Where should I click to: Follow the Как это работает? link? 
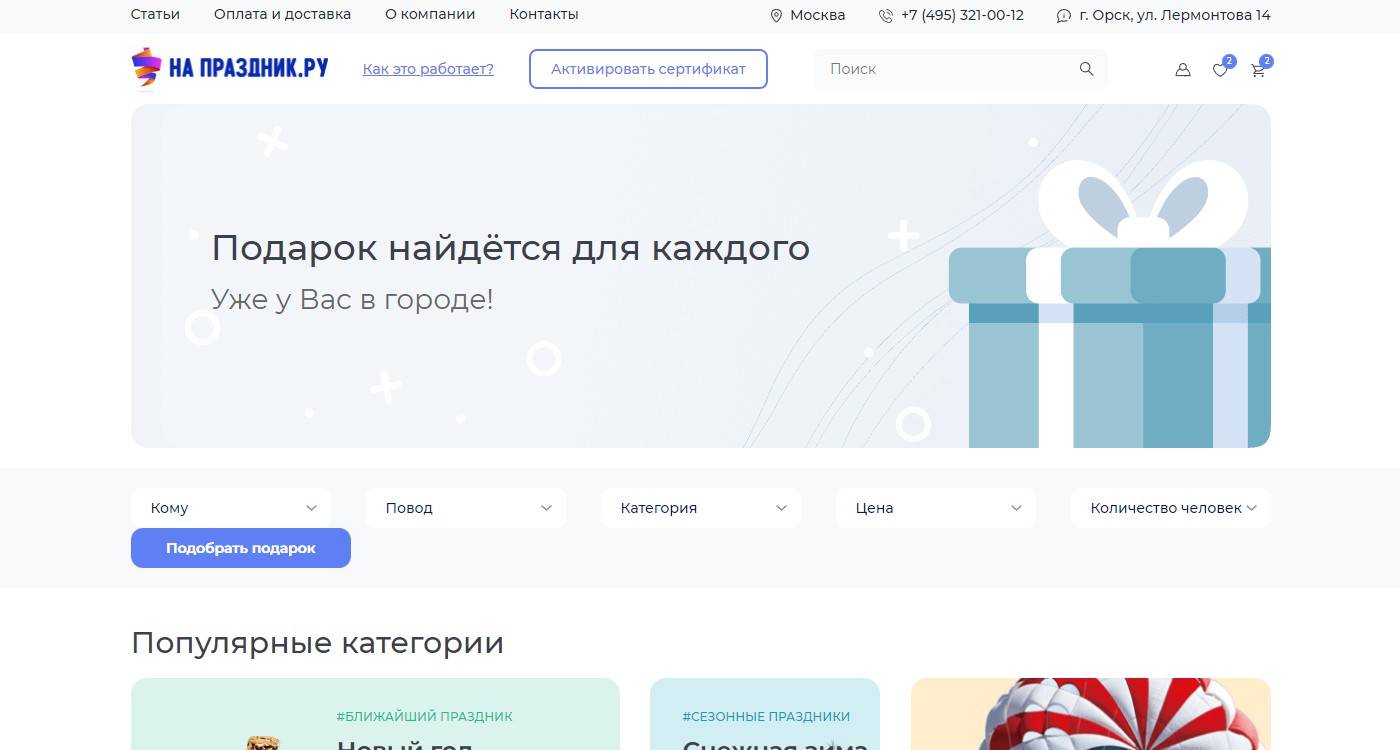[x=428, y=69]
